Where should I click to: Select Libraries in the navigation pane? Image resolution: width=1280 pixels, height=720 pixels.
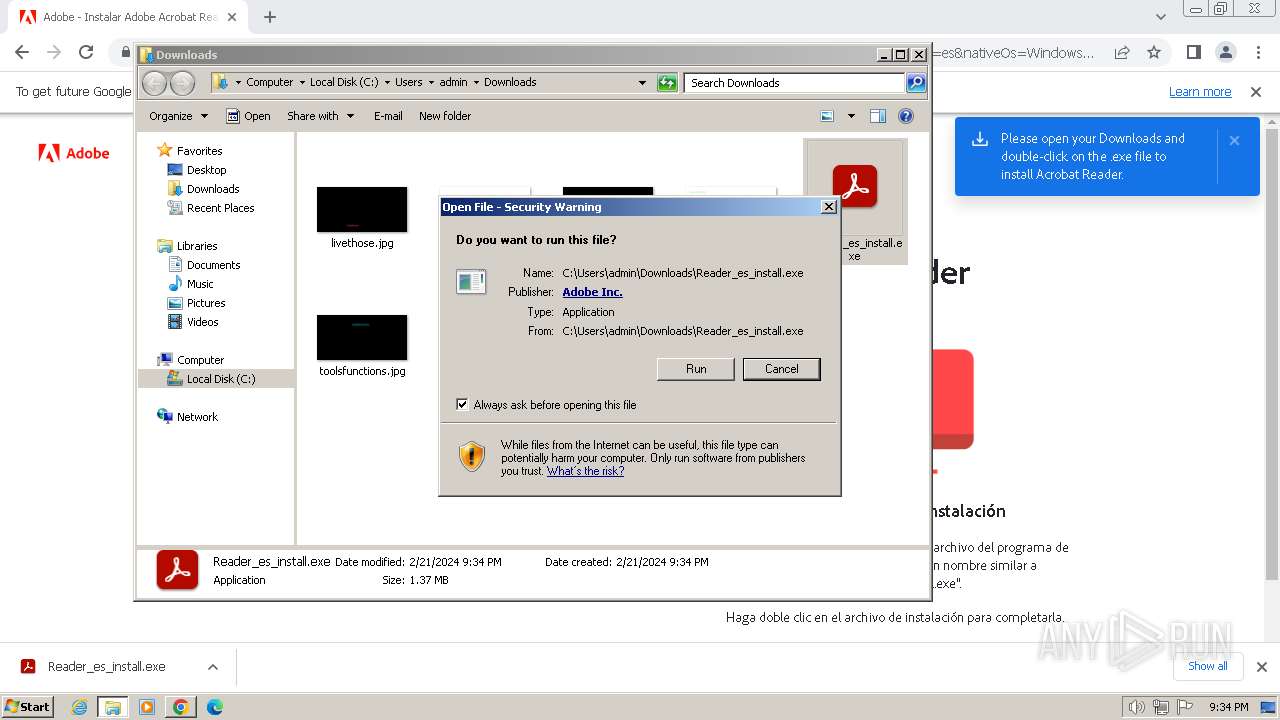(x=188, y=246)
